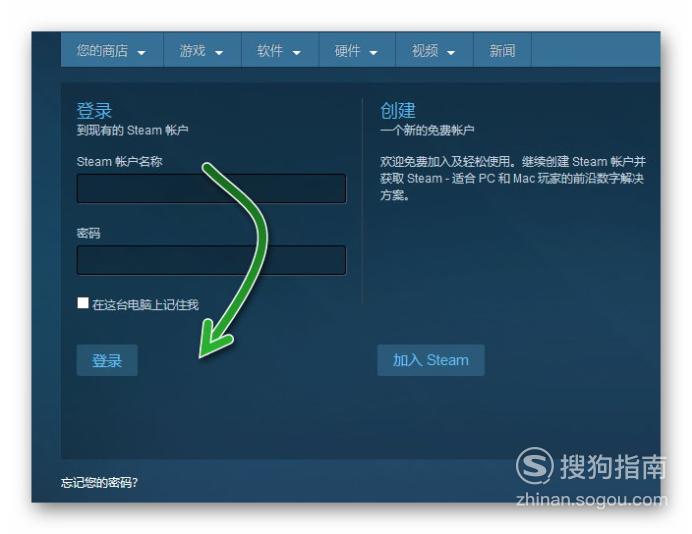Choose the 硬件 menu label
The height and width of the screenshot is (534, 692).
click(347, 50)
